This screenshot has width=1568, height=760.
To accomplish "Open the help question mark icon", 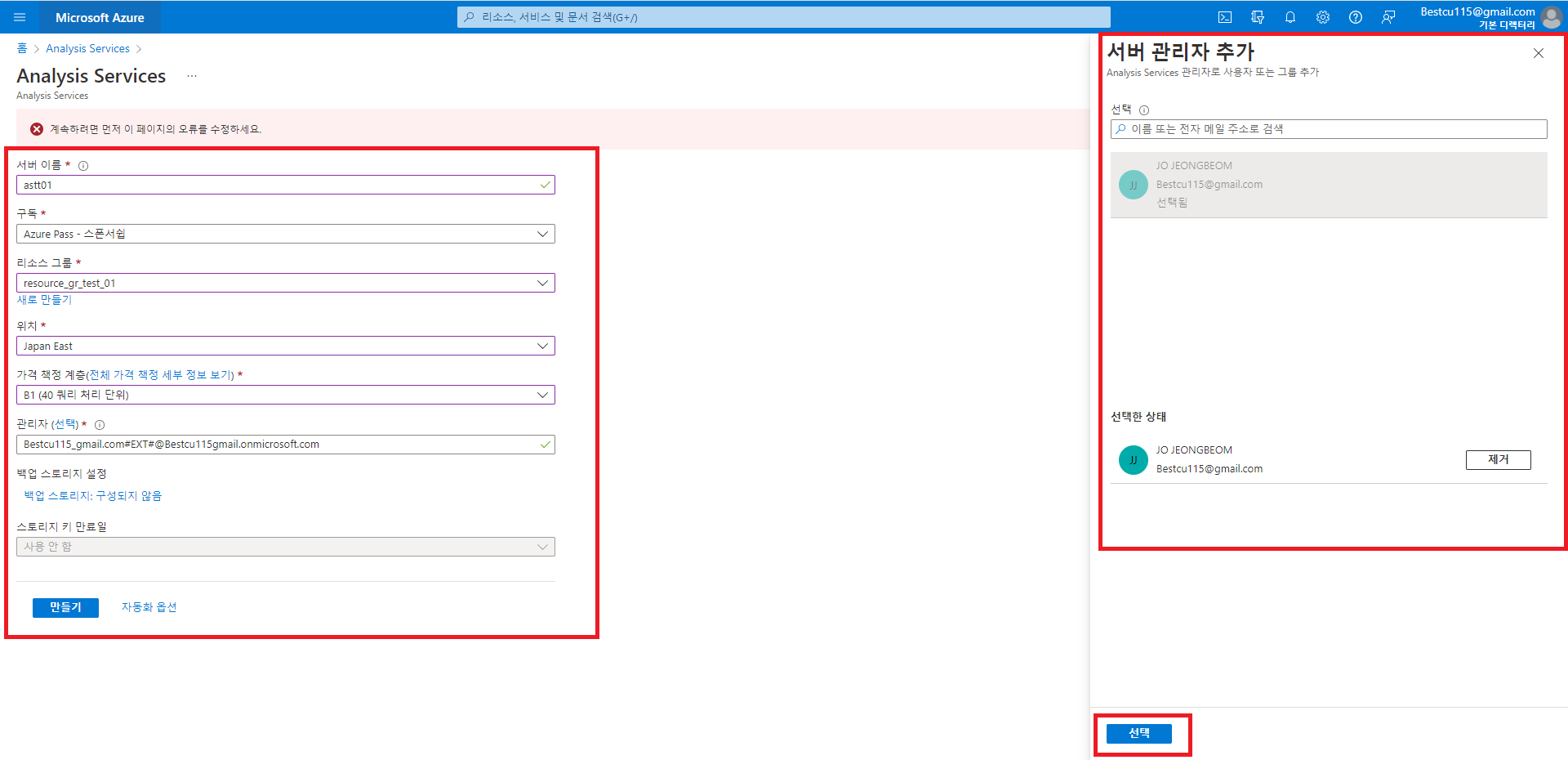I will (1356, 17).
